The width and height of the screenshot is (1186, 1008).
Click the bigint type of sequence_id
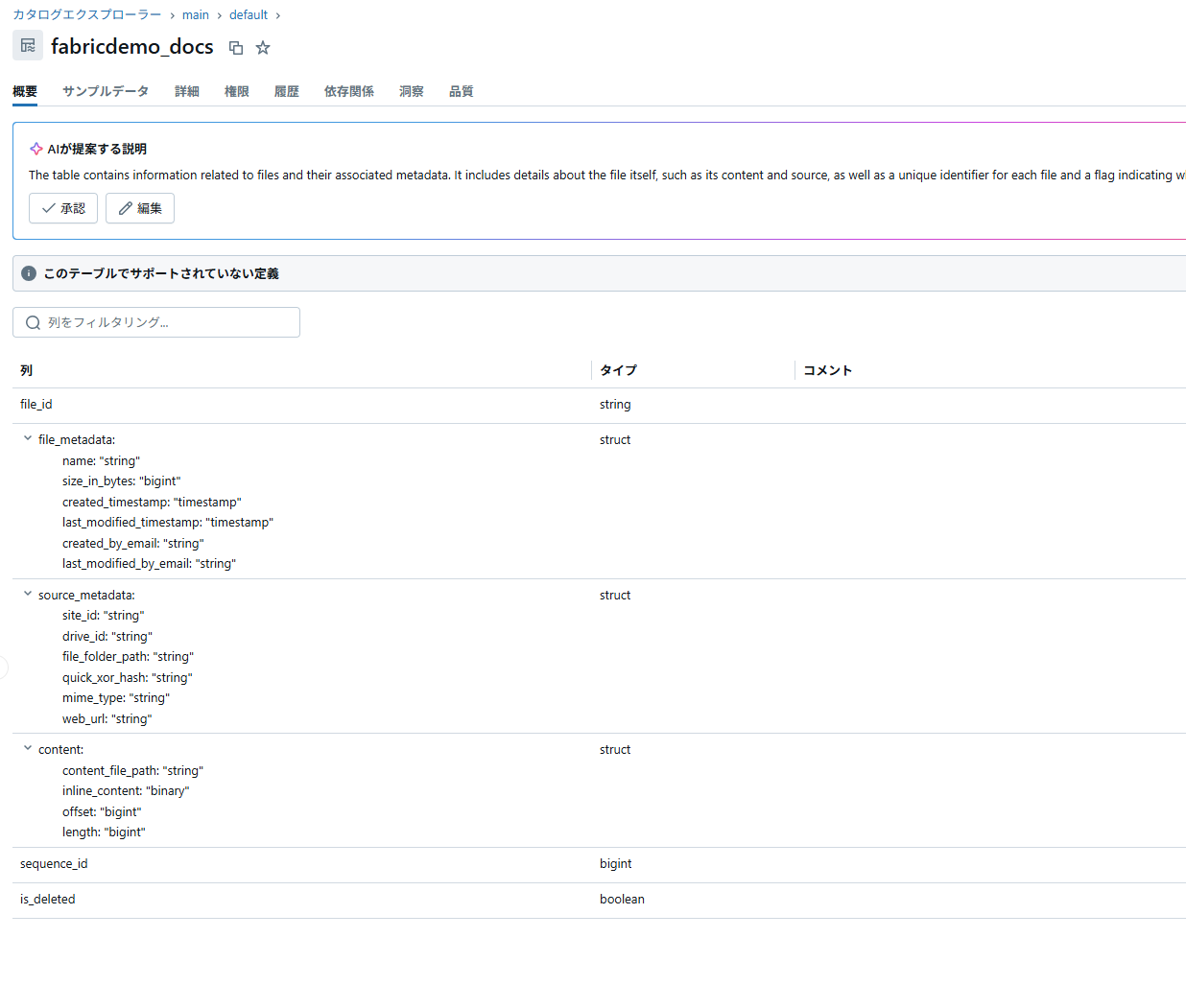(616, 864)
